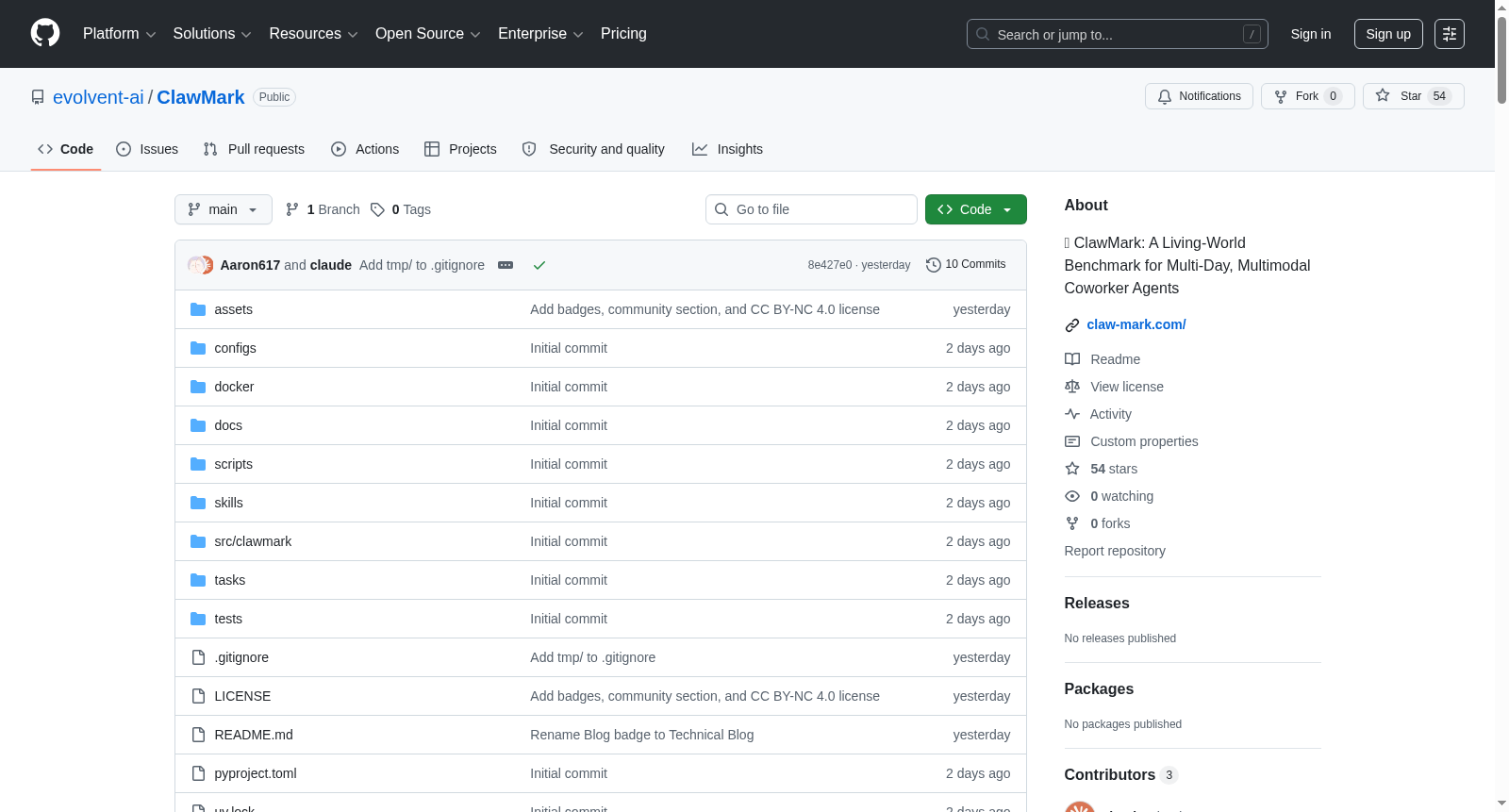Viewport: 1509px width, 812px height.
Task: Click the eye icon next to 0 watching
Action: pyautogui.click(x=1072, y=496)
